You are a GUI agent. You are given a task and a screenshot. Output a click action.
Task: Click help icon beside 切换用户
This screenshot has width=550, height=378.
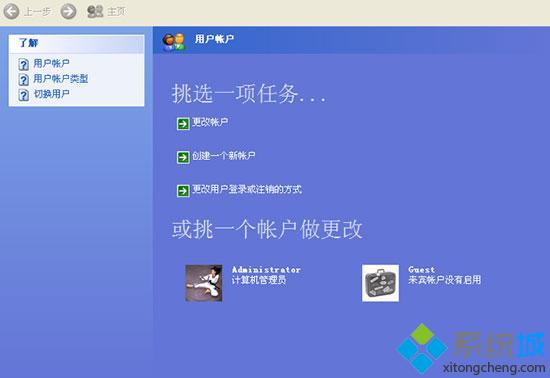[24, 95]
